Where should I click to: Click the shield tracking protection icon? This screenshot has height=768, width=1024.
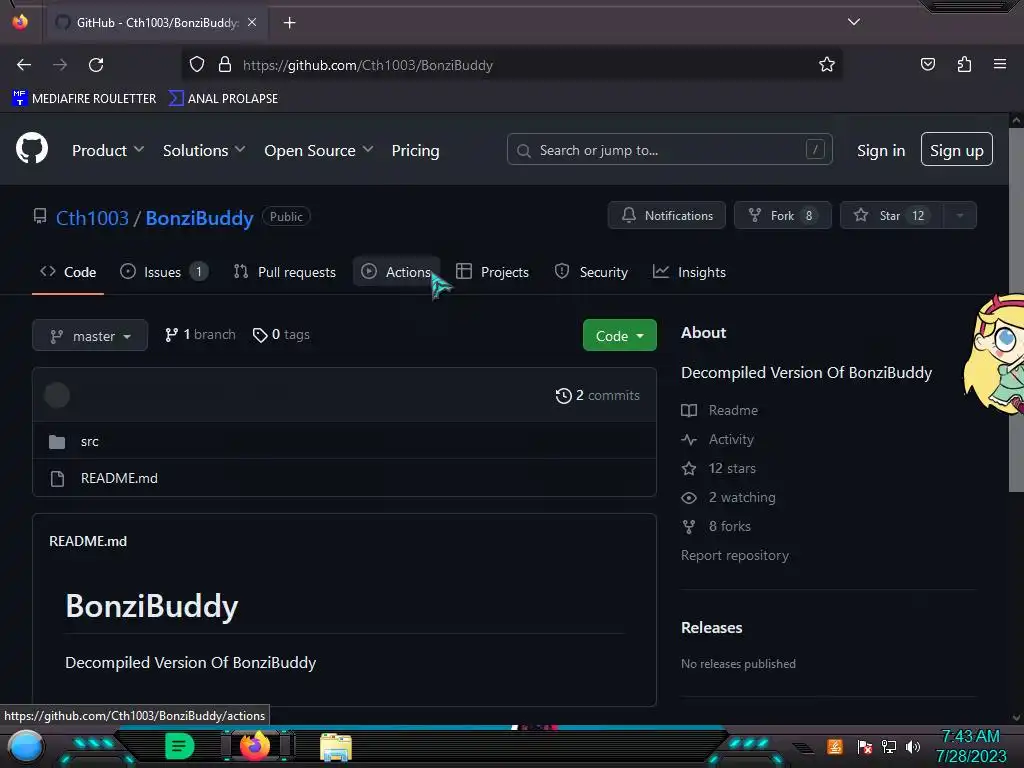(197, 65)
